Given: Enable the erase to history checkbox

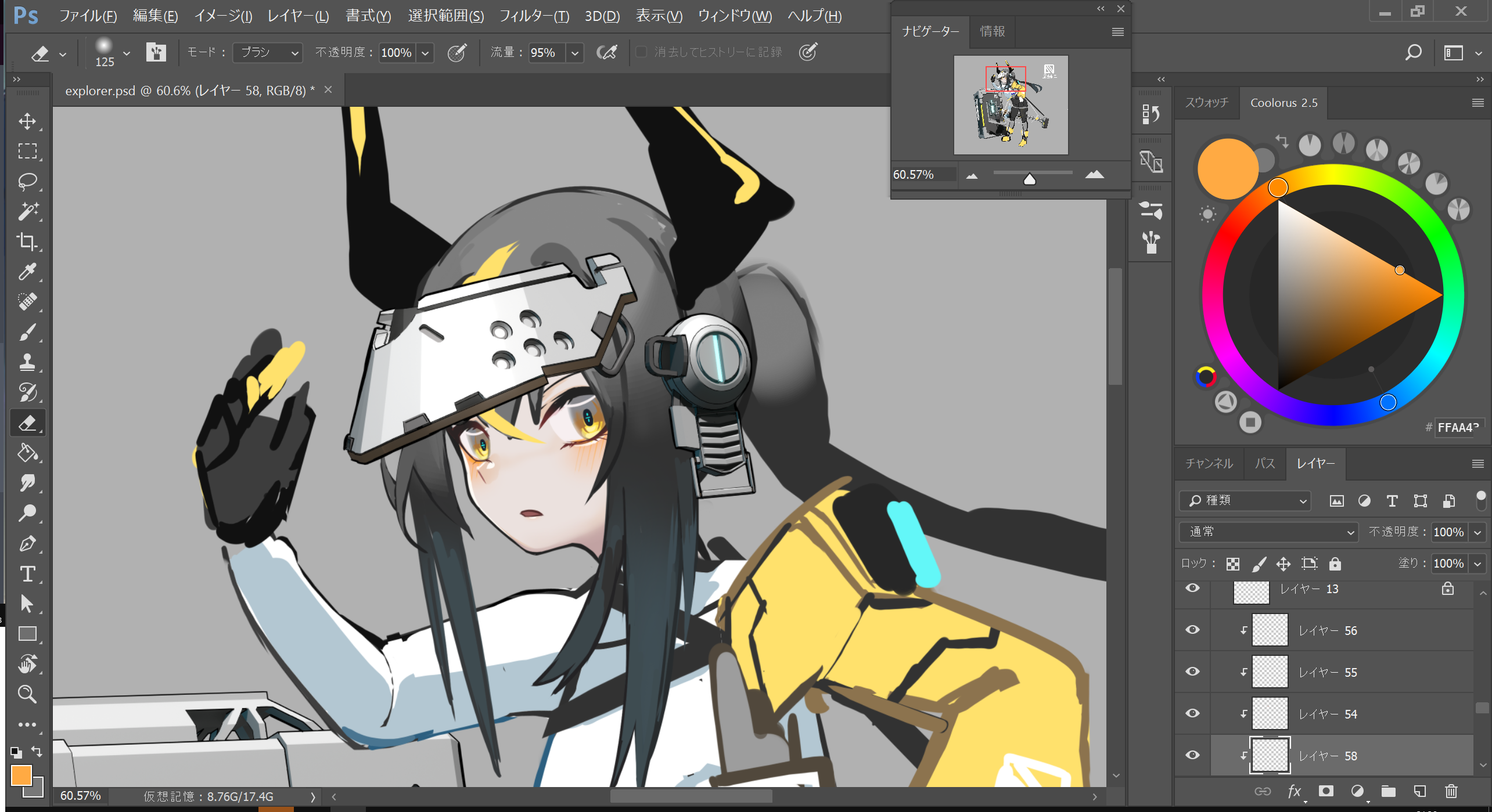Looking at the screenshot, I should (641, 52).
